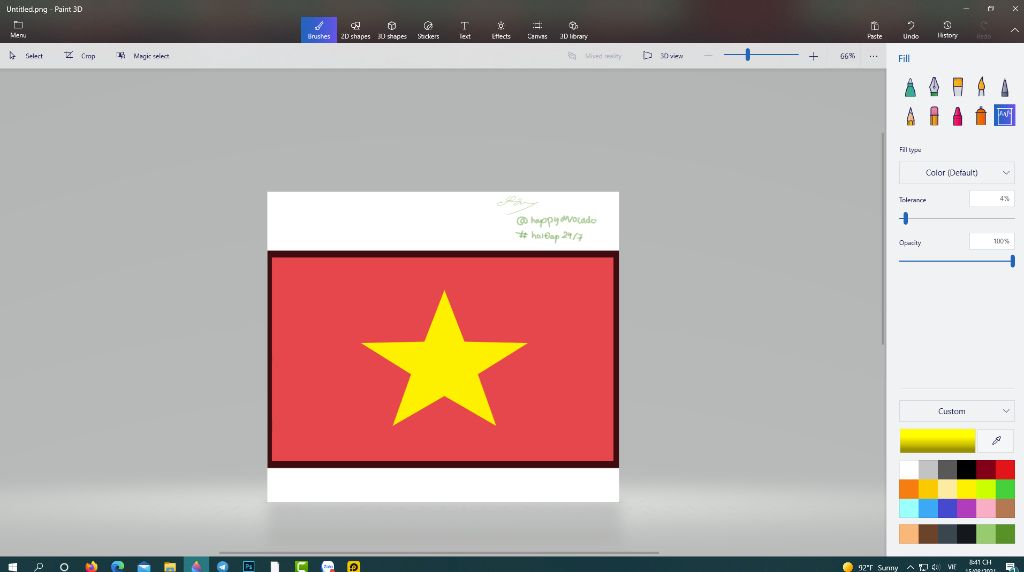Collapse the ribbon with the chevron
The height and width of the screenshot is (572, 1024).
click(1014, 30)
